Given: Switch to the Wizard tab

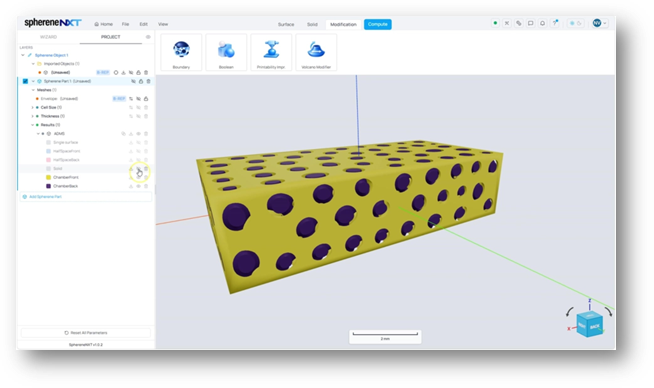Looking at the screenshot, I should [48, 37].
